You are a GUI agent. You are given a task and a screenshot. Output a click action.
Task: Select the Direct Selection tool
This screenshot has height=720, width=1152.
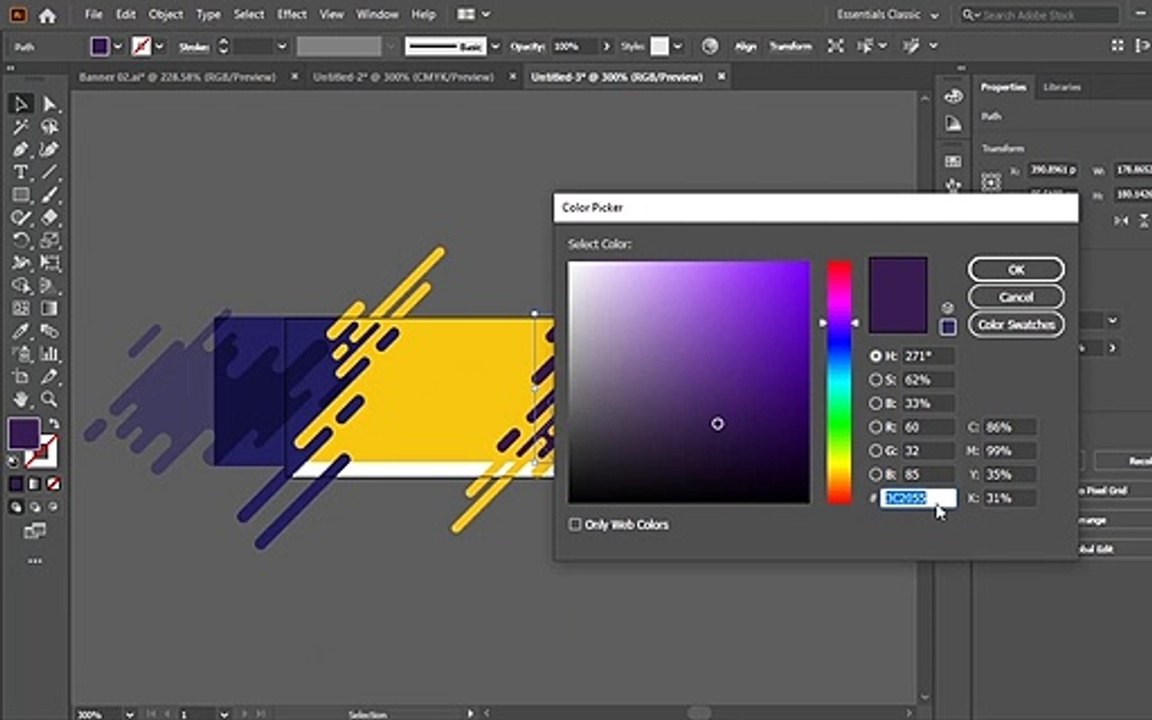click(x=49, y=104)
